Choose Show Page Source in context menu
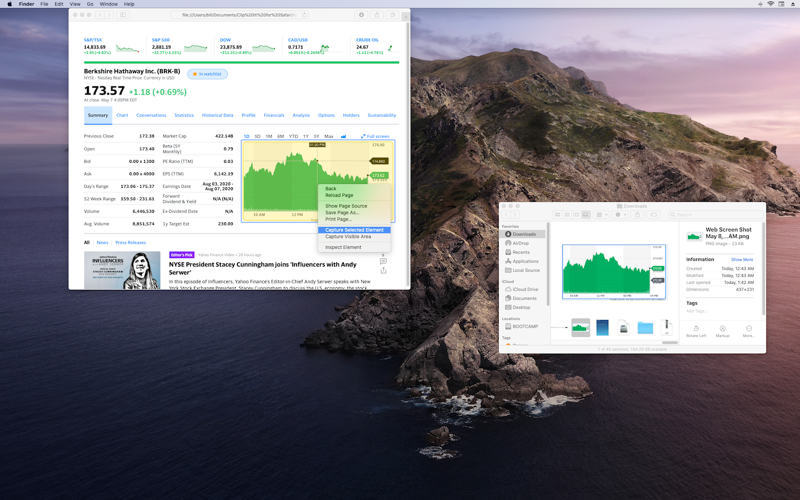Viewport: 800px width, 500px height. coord(354,206)
